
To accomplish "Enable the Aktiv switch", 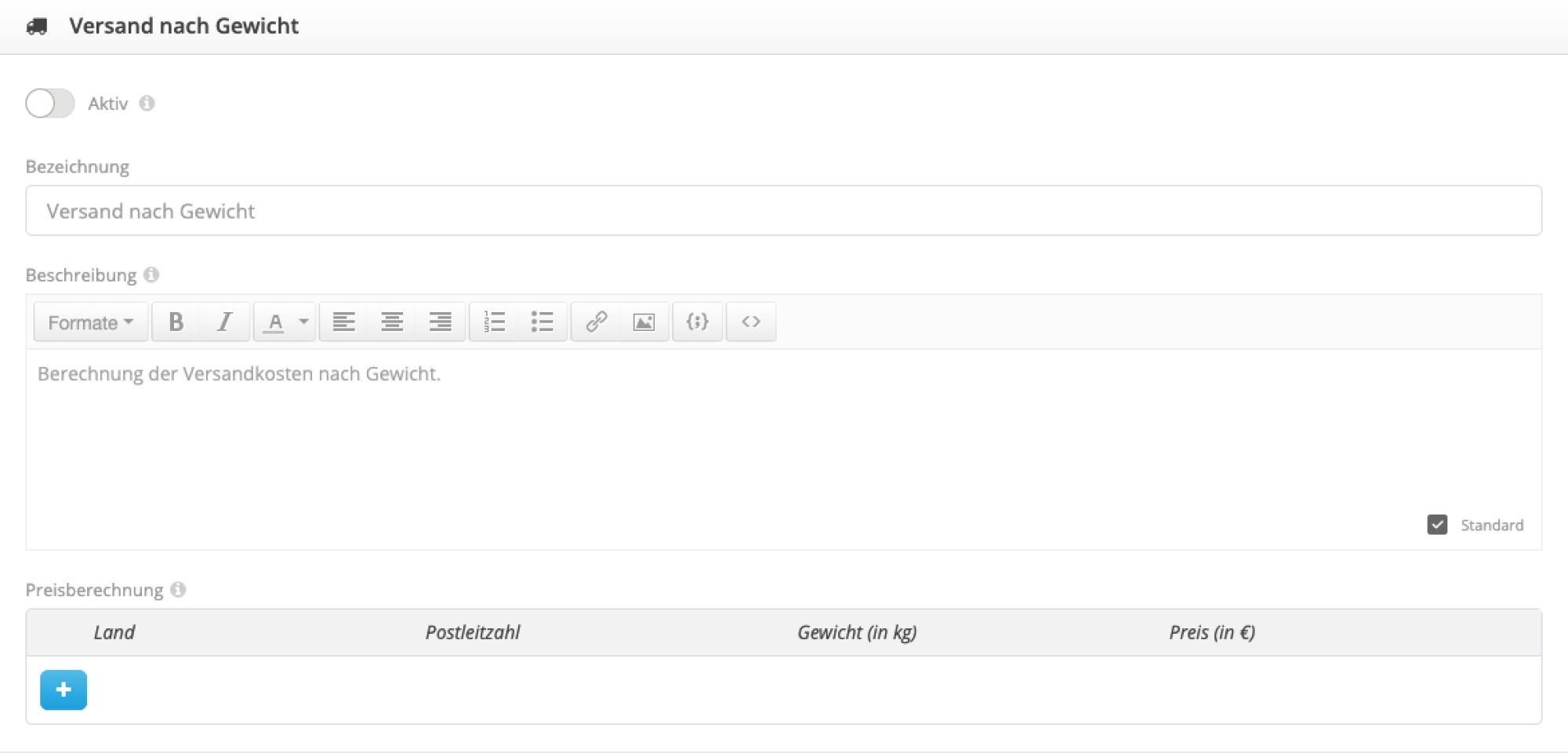I will tap(50, 104).
